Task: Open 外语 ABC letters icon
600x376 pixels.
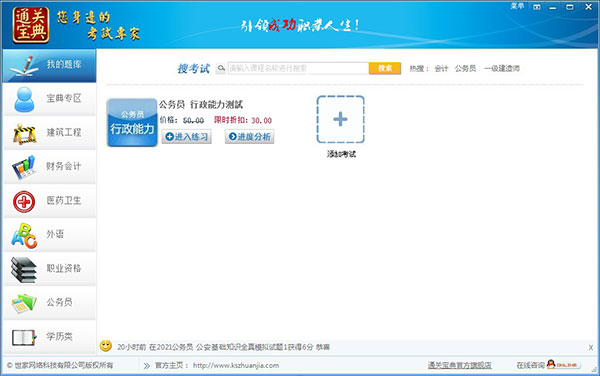Action: click(x=24, y=236)
